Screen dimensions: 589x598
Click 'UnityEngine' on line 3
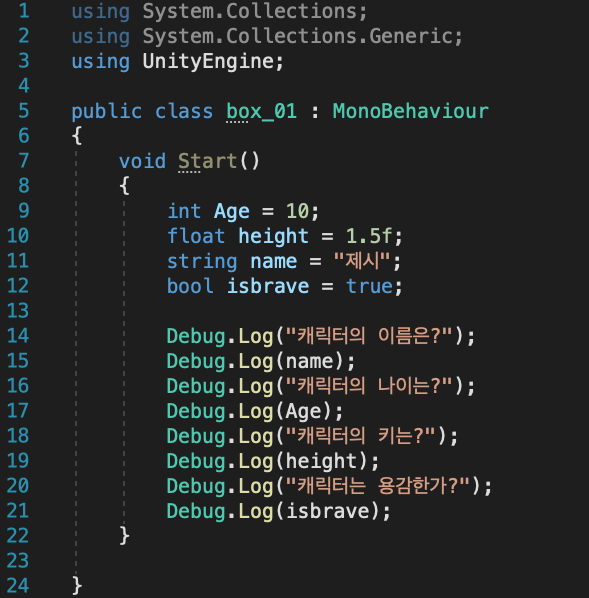(208, 61)
